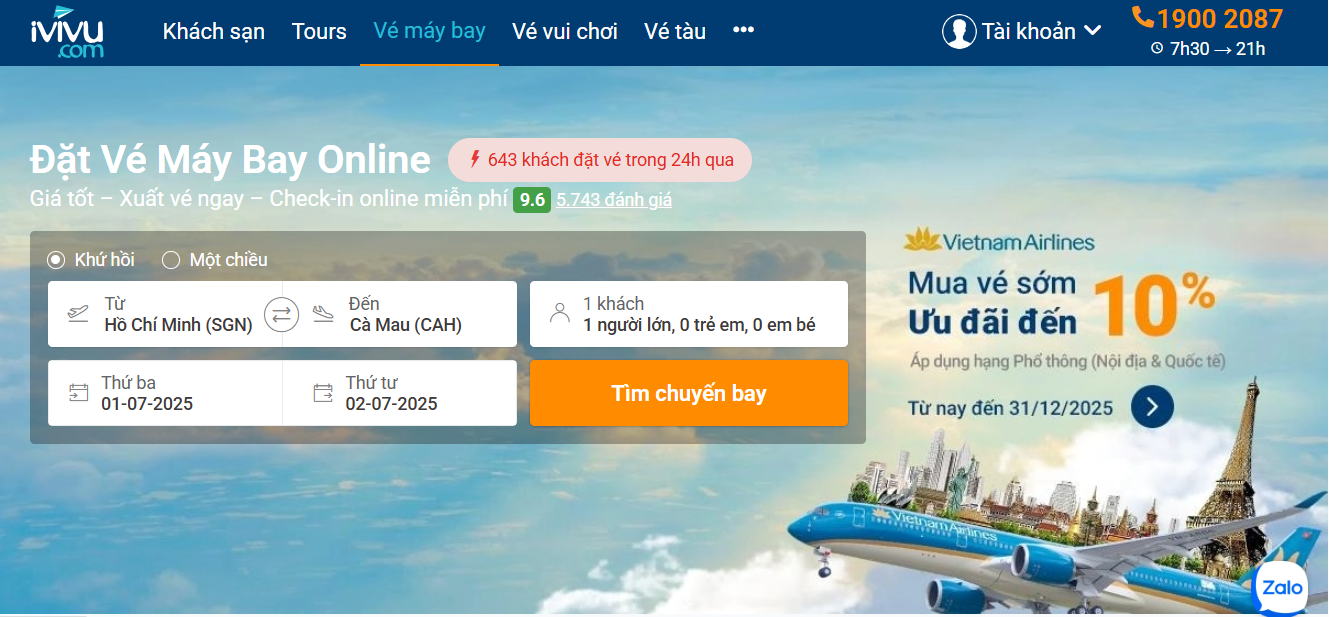Open the Zalo chat icon
Viewport: 1329px width, 617px height.
(1281, 587)
